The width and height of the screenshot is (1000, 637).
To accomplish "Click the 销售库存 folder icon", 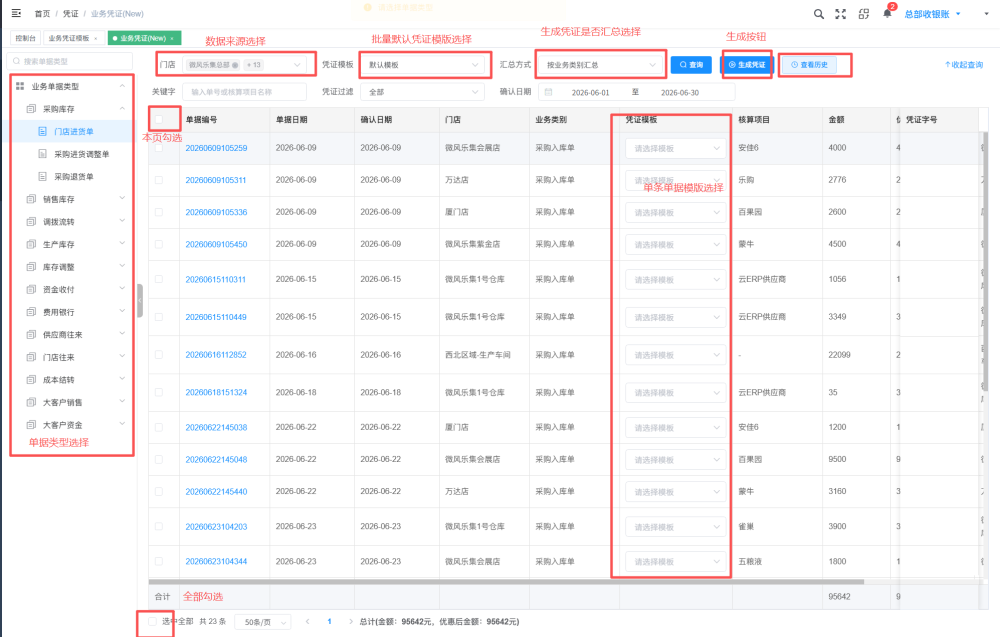I will pos(31,199).
